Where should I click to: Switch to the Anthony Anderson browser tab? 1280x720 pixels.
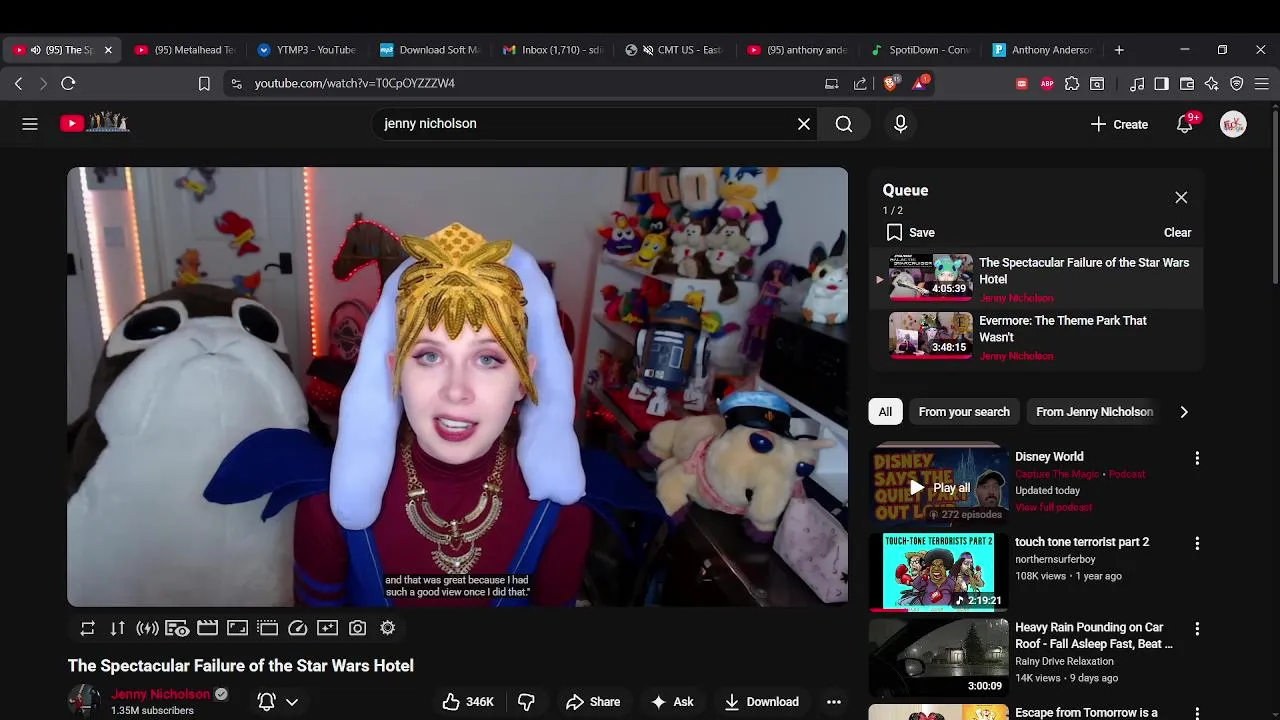pos(1043,50)
